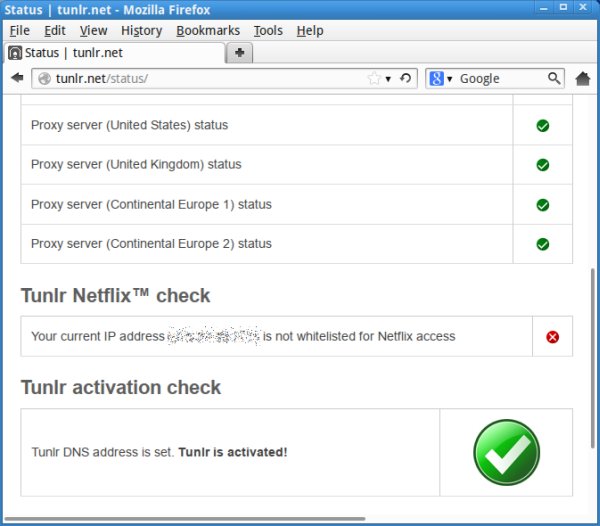600x526 pixels.
Task: Open the View menu
Action: pos(93,31)
